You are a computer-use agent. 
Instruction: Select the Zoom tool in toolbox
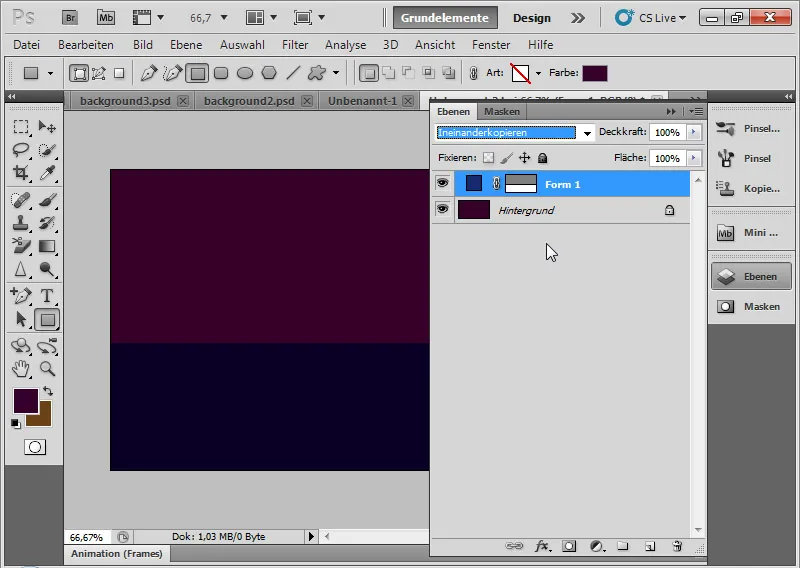coord(47,368)
